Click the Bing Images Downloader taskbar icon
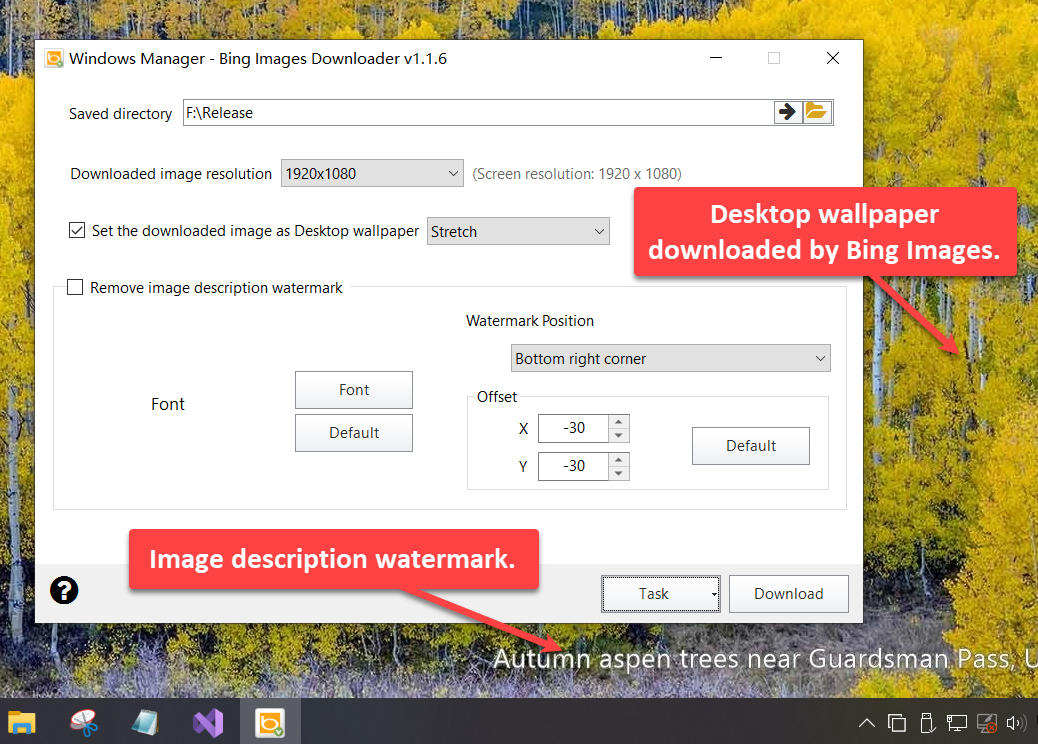Viewport: 1038px width, 744px height. tap(270, 723)
